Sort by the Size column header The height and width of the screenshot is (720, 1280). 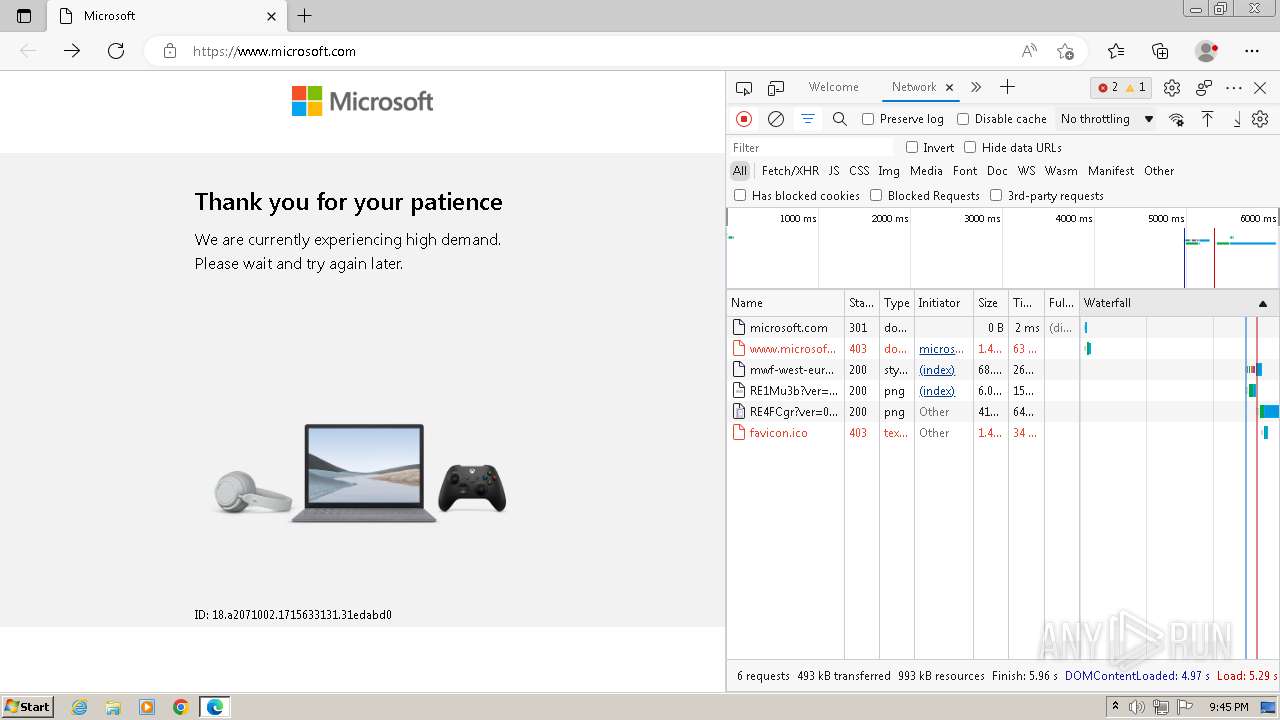[991, 303]
